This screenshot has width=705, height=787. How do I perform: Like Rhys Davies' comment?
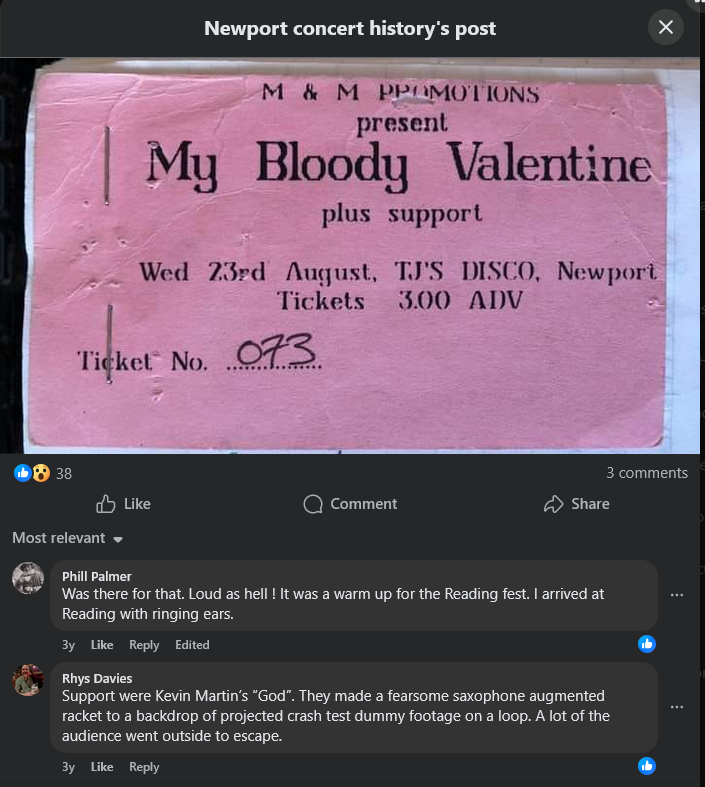[x=102, y=767]
